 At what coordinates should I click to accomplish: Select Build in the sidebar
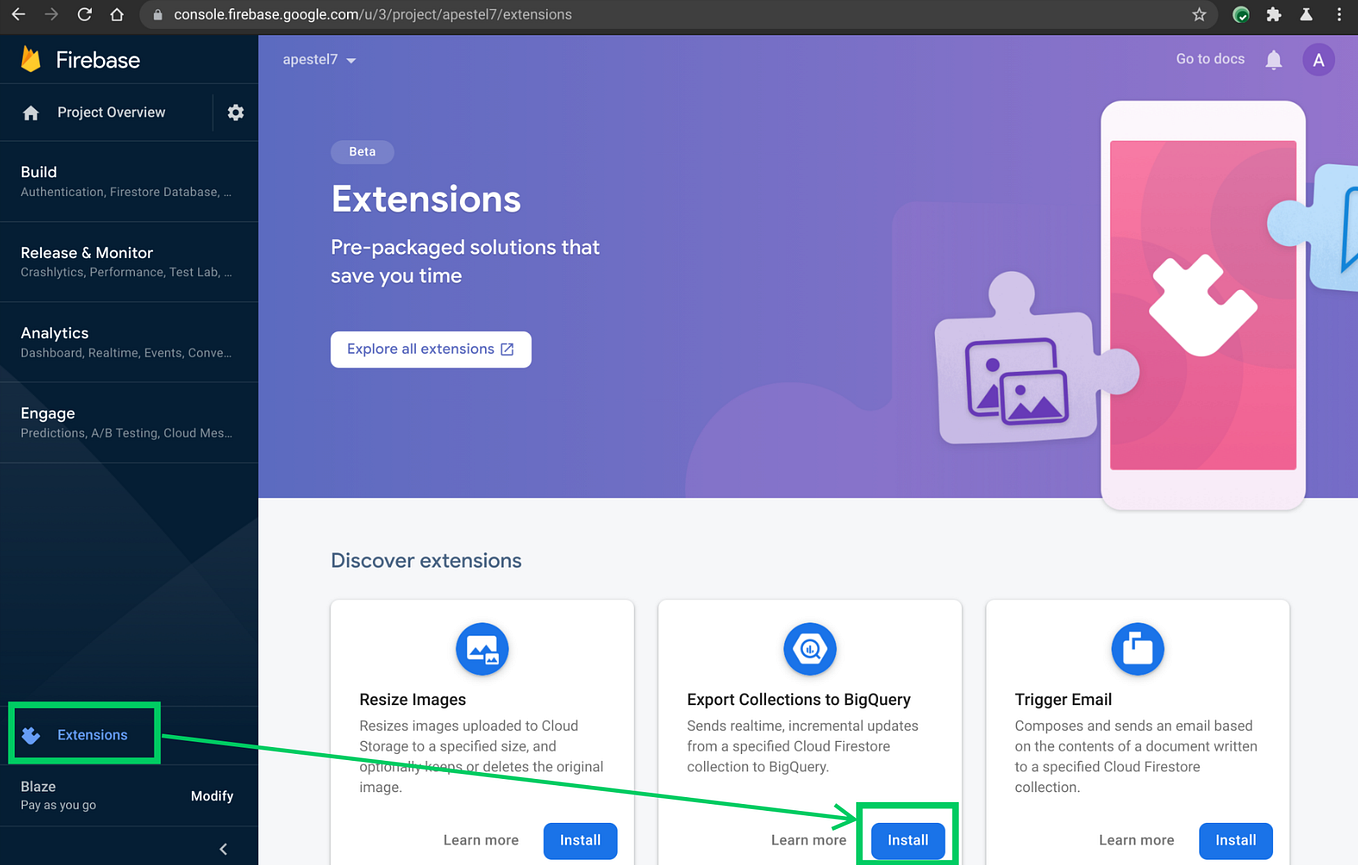click(x=38, y=172)
